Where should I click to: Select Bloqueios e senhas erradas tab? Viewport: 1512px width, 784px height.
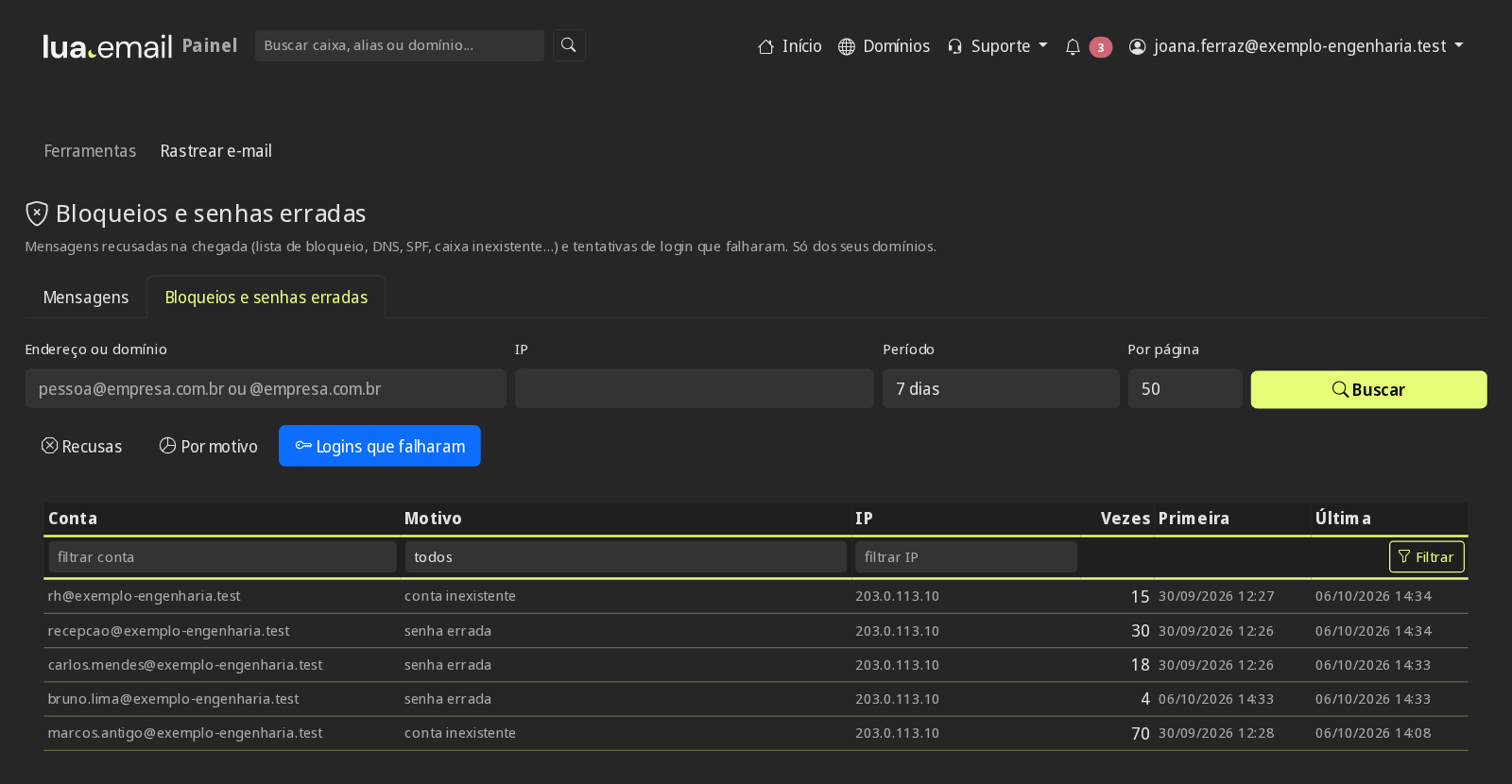tap(266, 298)
